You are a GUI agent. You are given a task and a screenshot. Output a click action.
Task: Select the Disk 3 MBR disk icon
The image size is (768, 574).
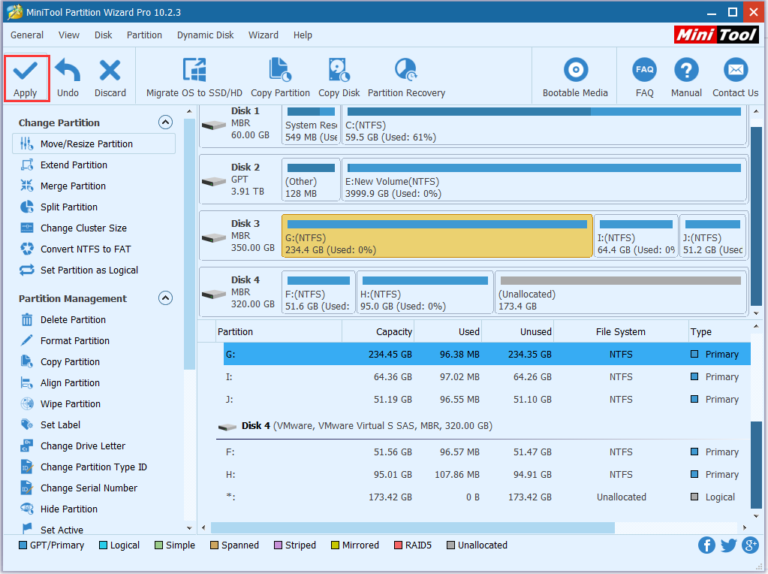click(x=214, y=238)
